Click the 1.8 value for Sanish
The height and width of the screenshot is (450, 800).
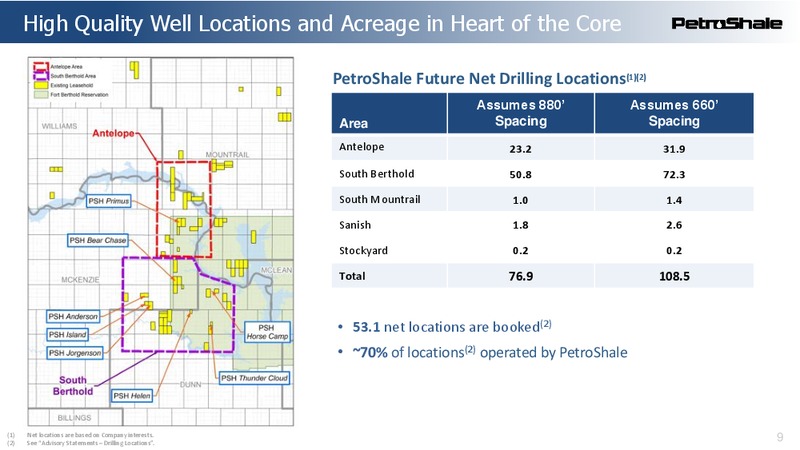(520, 225)
